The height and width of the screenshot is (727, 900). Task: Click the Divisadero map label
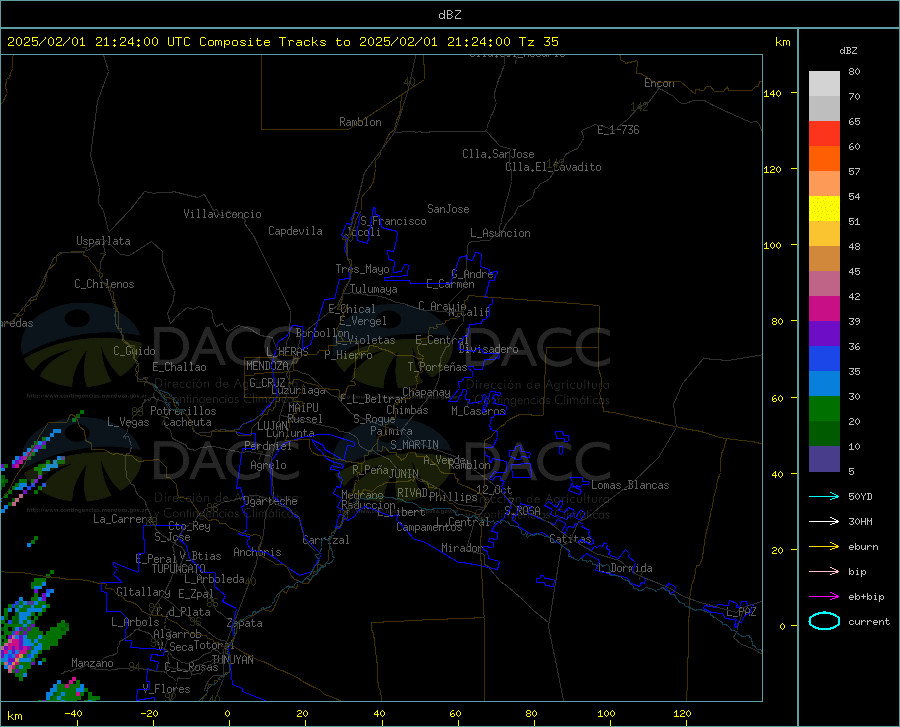(488, 349)
